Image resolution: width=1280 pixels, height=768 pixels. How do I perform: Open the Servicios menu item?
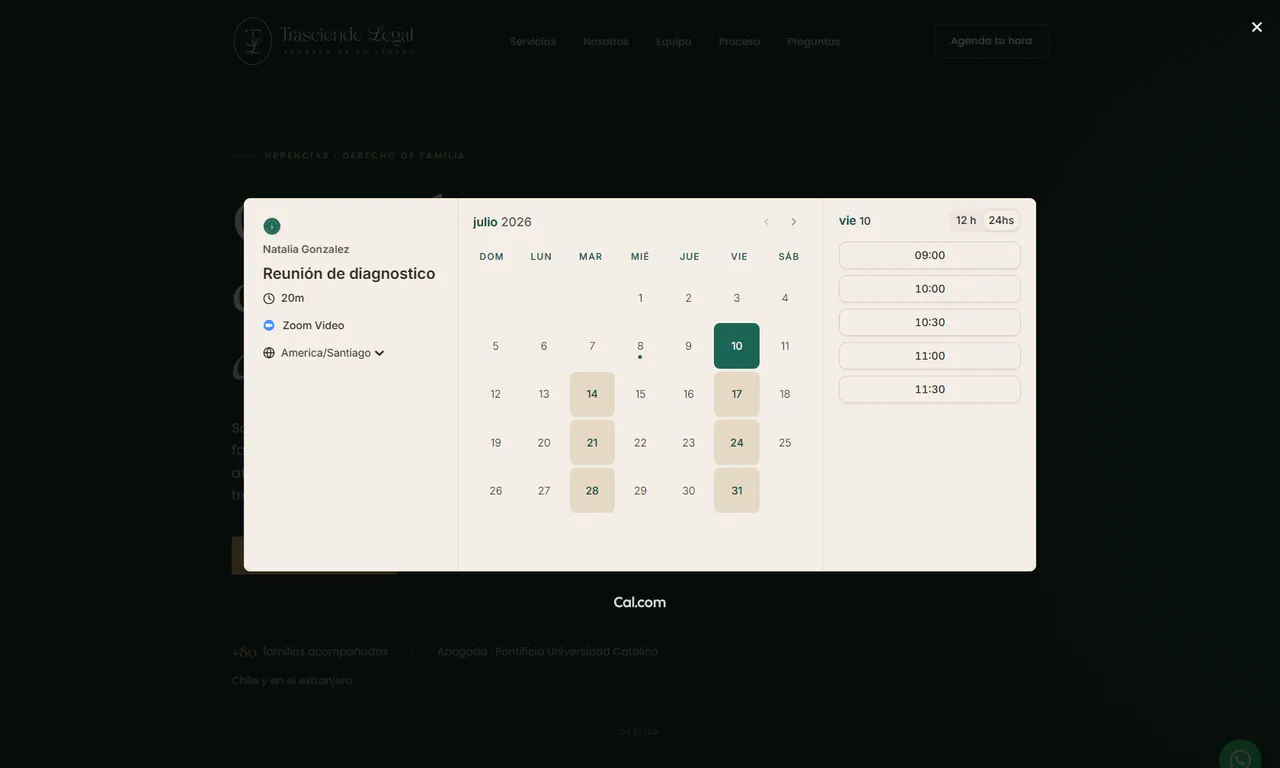(x=533, y=41)
